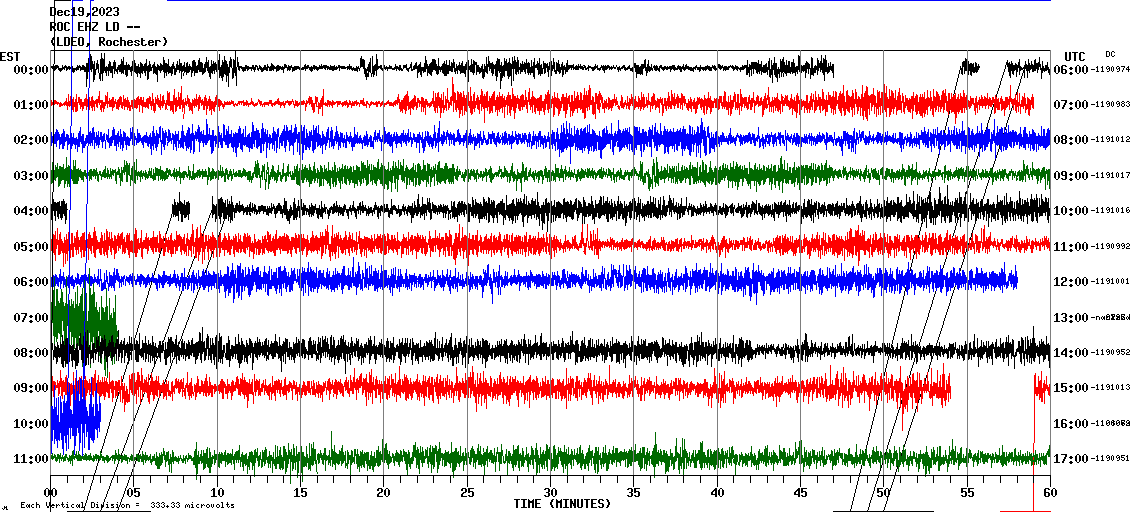
Task: Pick the 11:00 EST row label
Action: pos(31,459)
